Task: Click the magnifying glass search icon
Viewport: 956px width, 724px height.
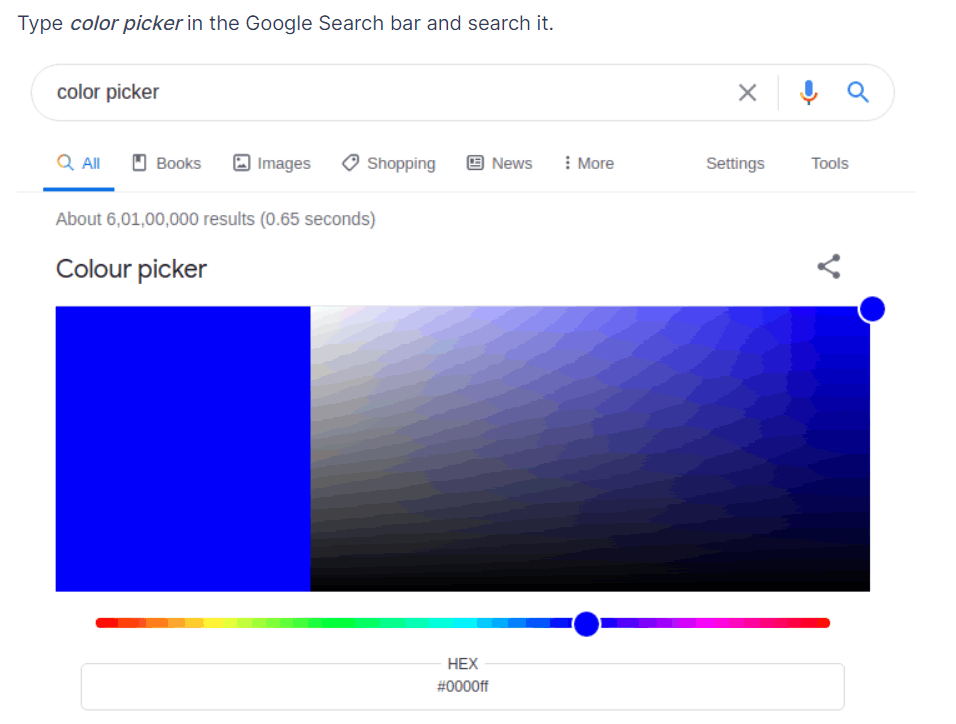Action: pos(857,91)
